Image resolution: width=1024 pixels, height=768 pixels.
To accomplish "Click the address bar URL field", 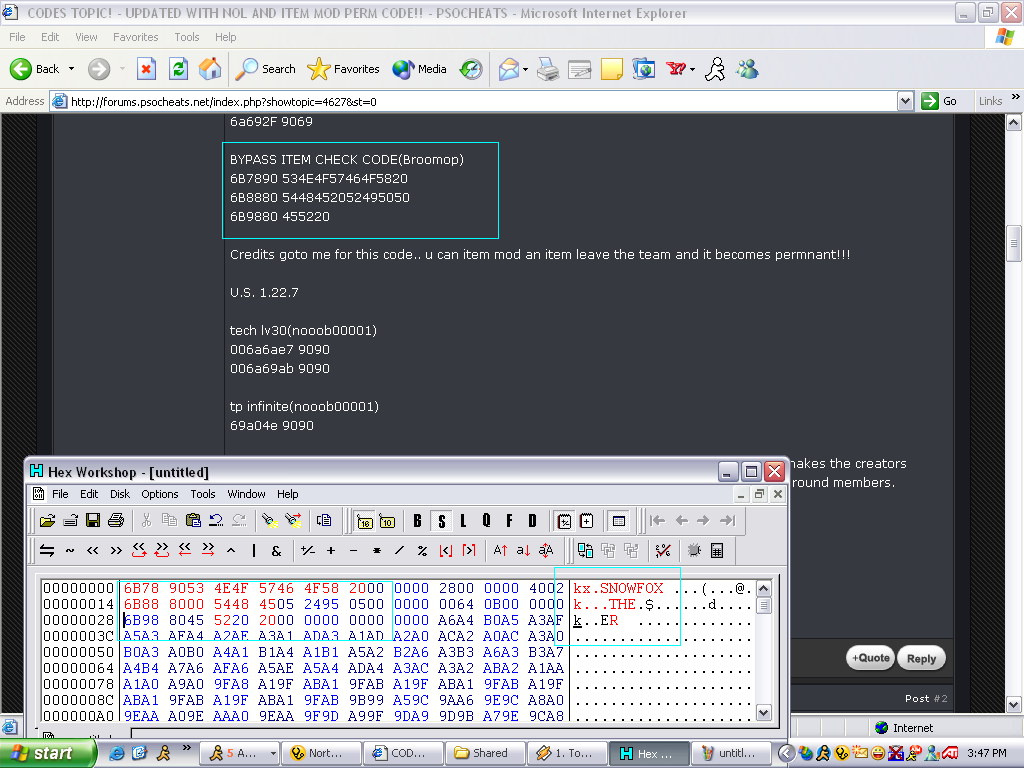I will 483,101.
